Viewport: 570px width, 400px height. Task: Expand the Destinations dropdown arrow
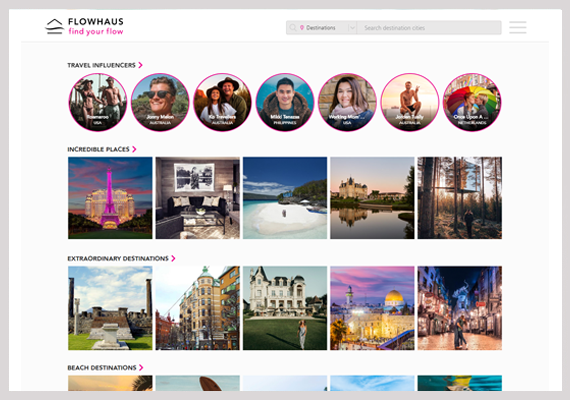click(352, 28)
